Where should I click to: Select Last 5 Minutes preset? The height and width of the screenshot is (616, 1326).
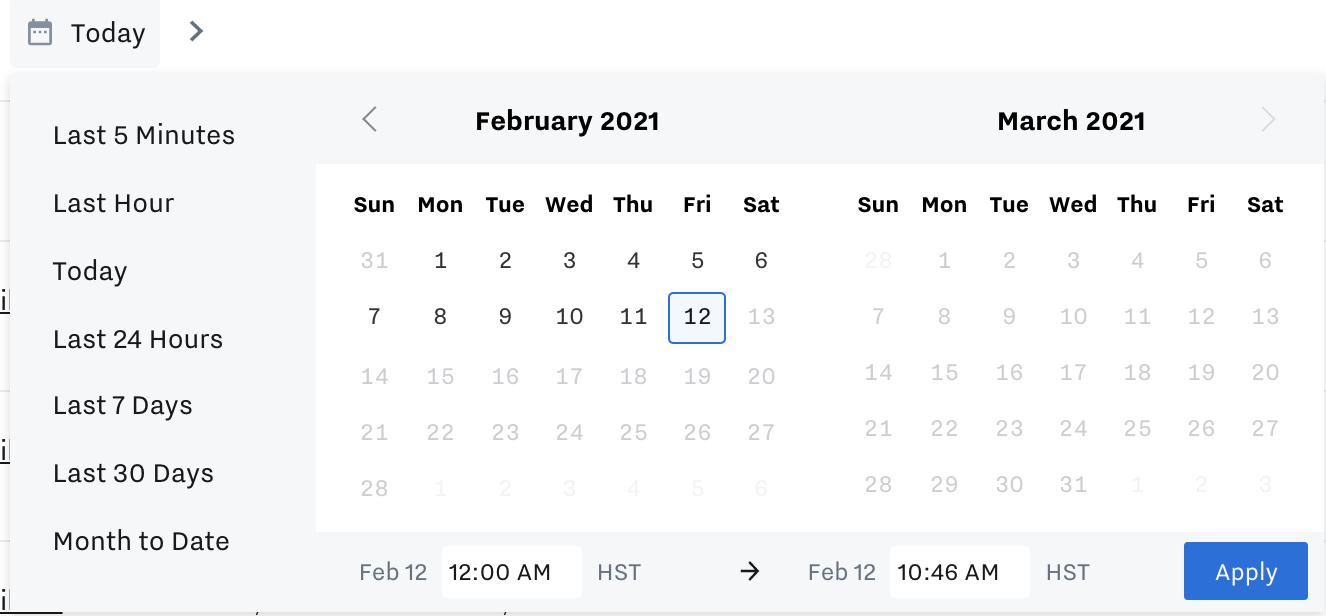144,135
